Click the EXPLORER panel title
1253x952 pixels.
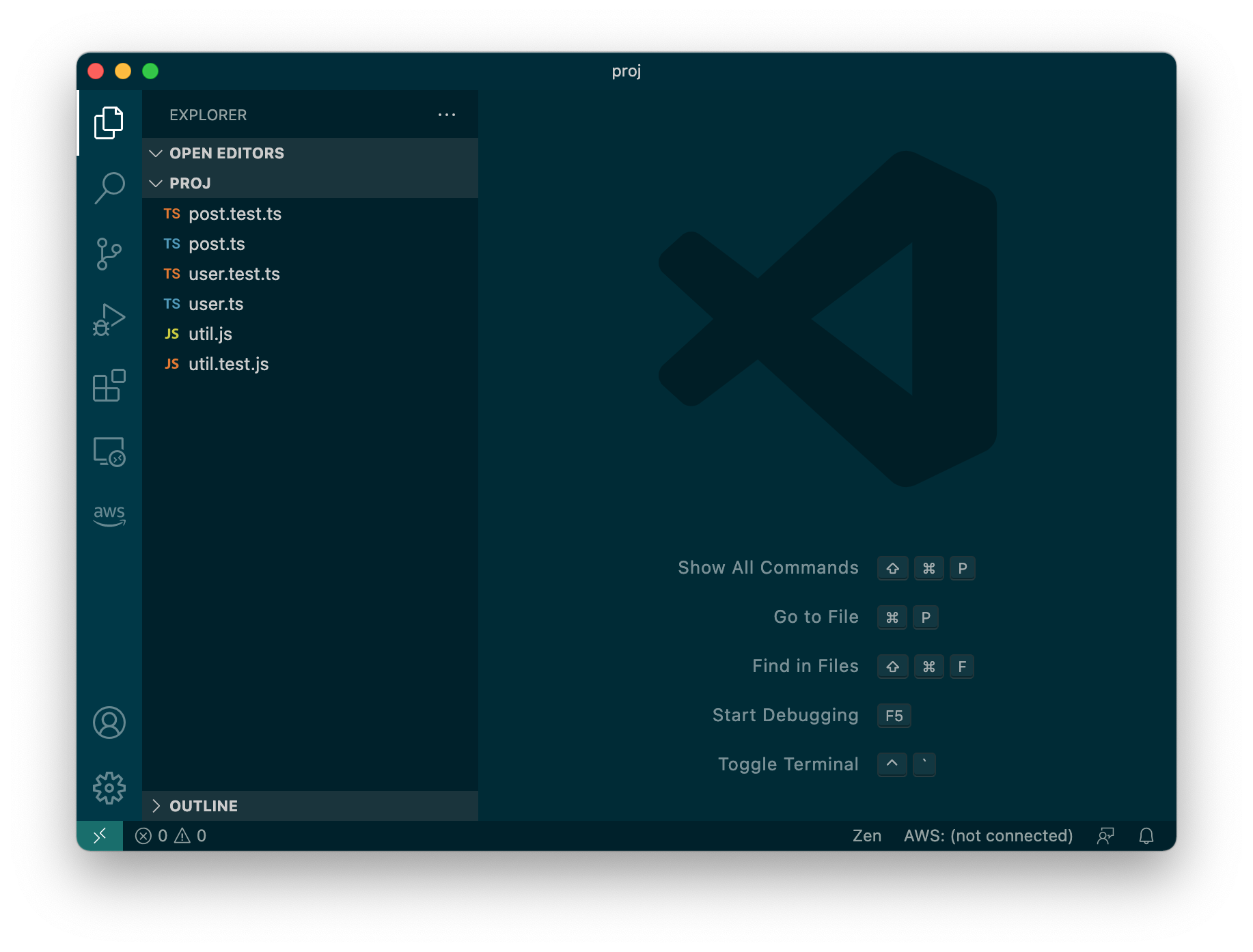pyautogui.click(x=208, y=115)
